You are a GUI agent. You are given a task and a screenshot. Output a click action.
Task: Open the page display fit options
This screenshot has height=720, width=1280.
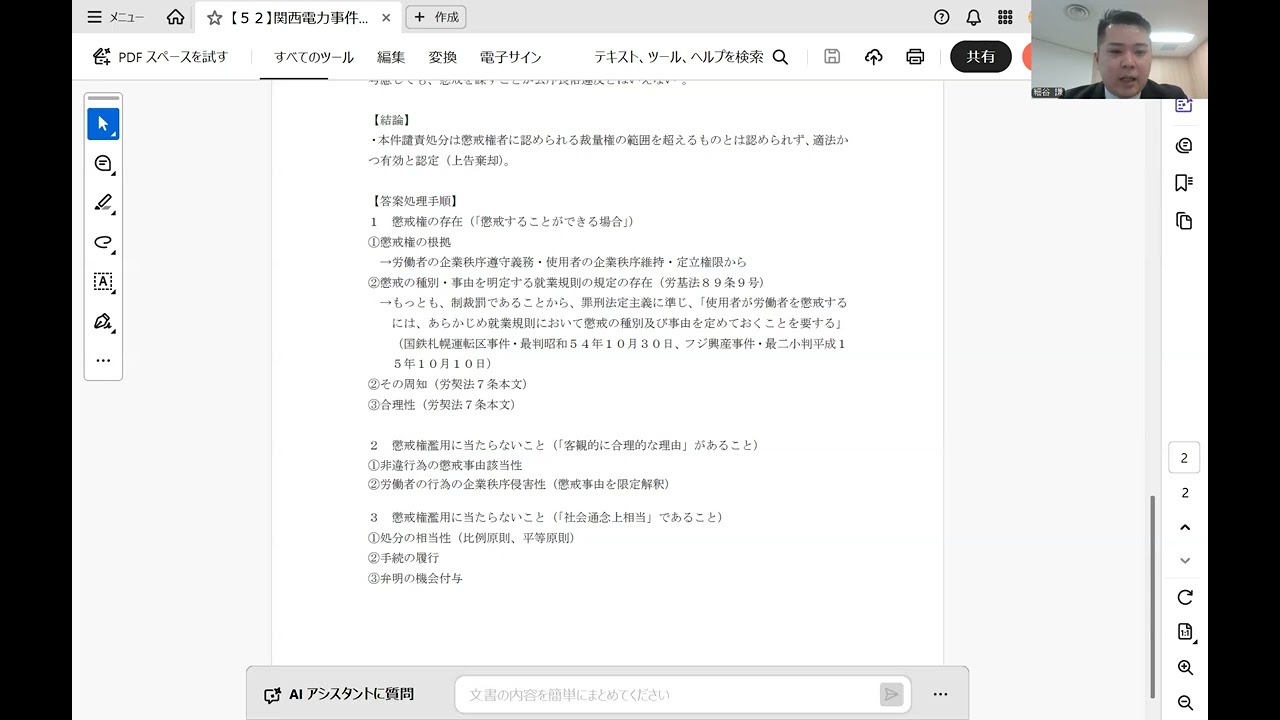coord(1185,632)
